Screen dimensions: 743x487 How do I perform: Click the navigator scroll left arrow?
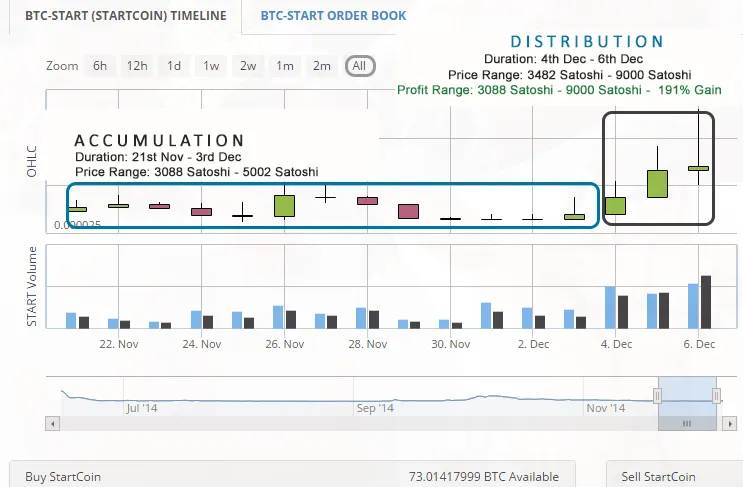point(53,424)
